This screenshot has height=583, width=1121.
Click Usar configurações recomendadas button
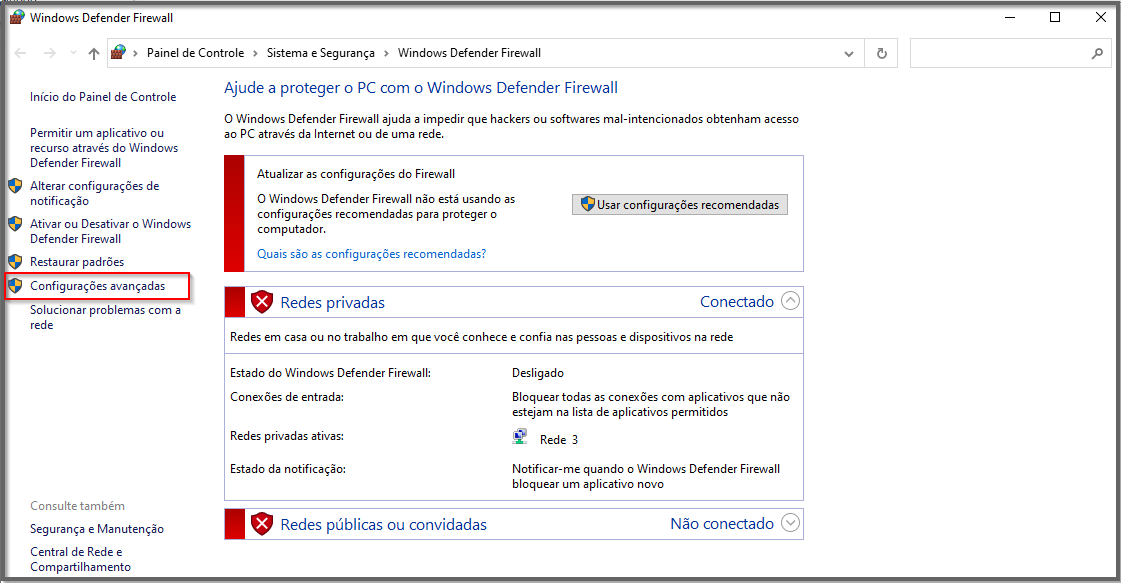(x=680, y=205)
